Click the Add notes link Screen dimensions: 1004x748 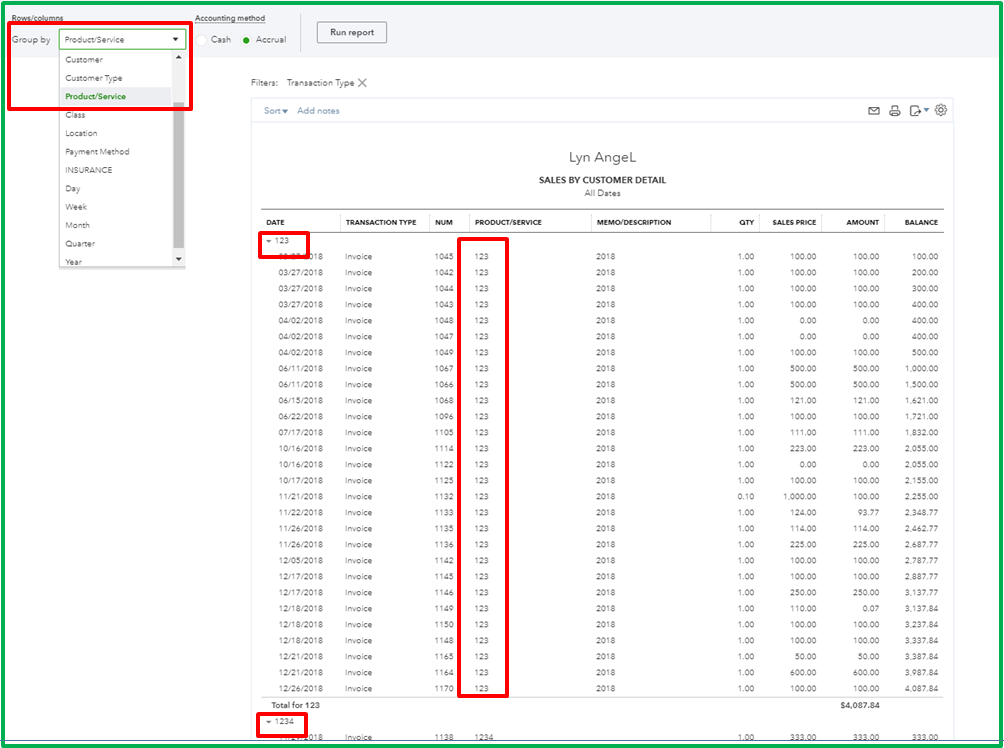[318, 111]
